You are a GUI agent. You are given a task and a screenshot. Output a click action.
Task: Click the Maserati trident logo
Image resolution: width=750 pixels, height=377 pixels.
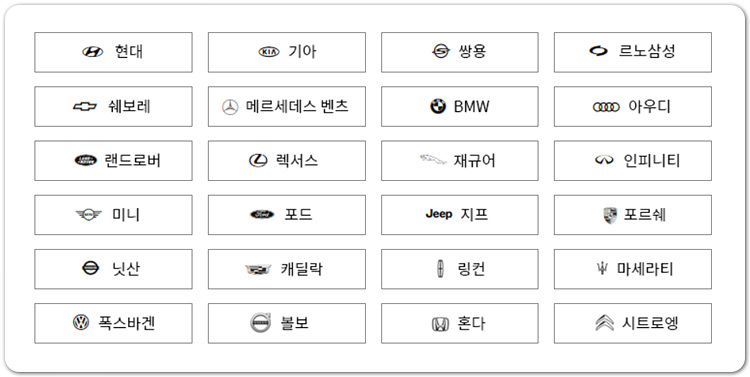click(601, 269)
